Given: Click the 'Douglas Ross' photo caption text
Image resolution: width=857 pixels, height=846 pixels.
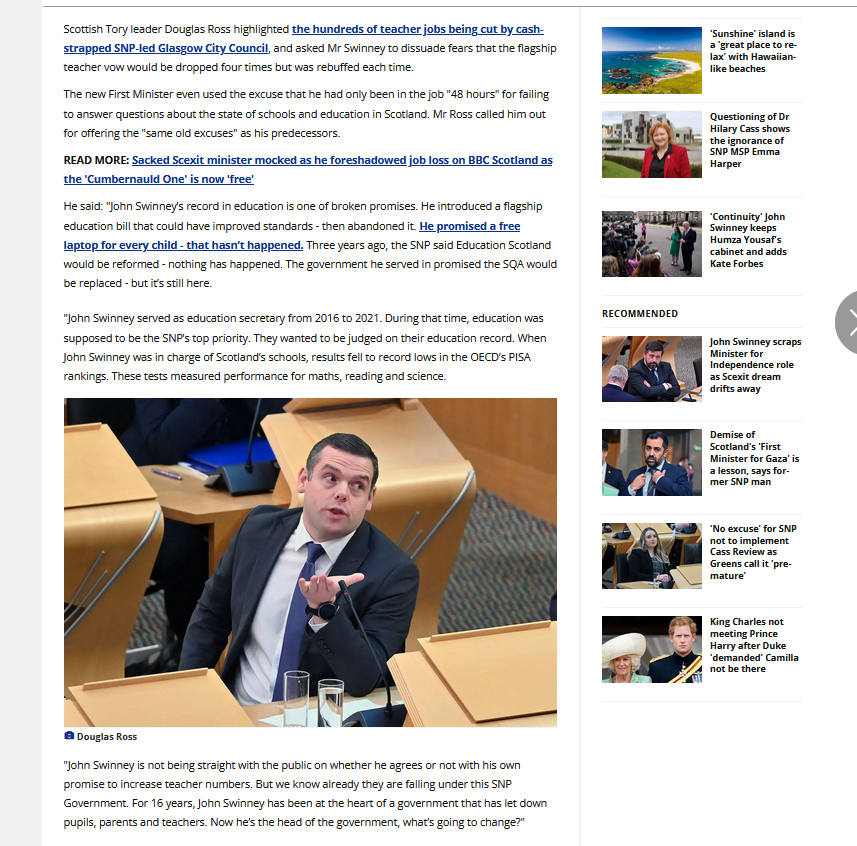Looking at the screenshot, I should coord(107,736).
